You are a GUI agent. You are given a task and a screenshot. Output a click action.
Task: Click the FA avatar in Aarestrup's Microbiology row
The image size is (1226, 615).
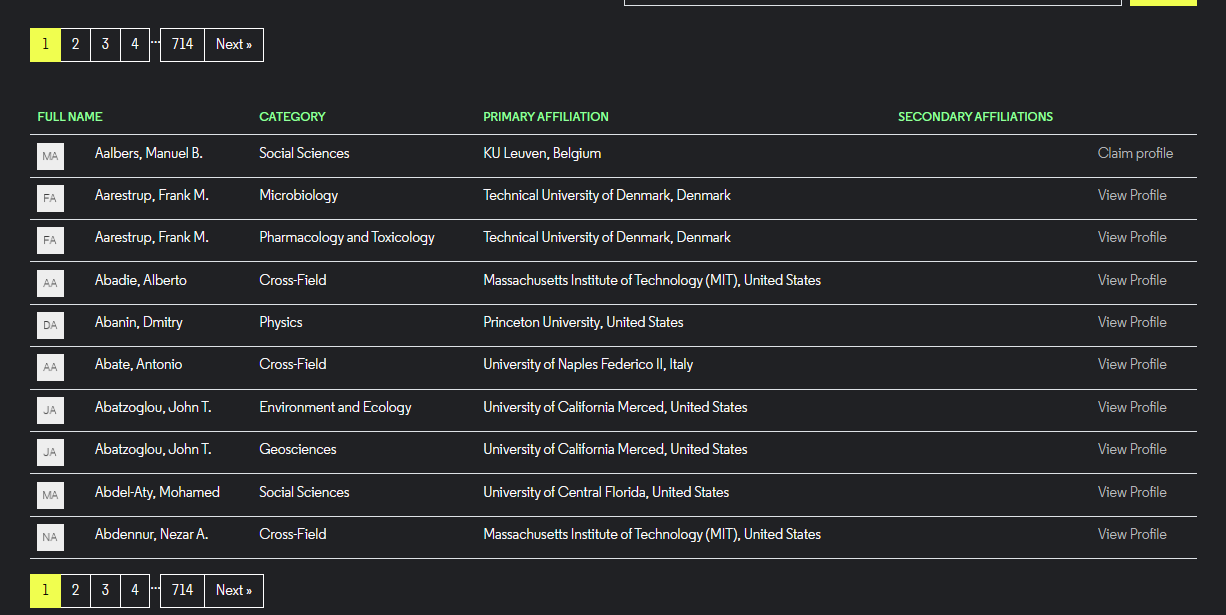coord(50,198)
